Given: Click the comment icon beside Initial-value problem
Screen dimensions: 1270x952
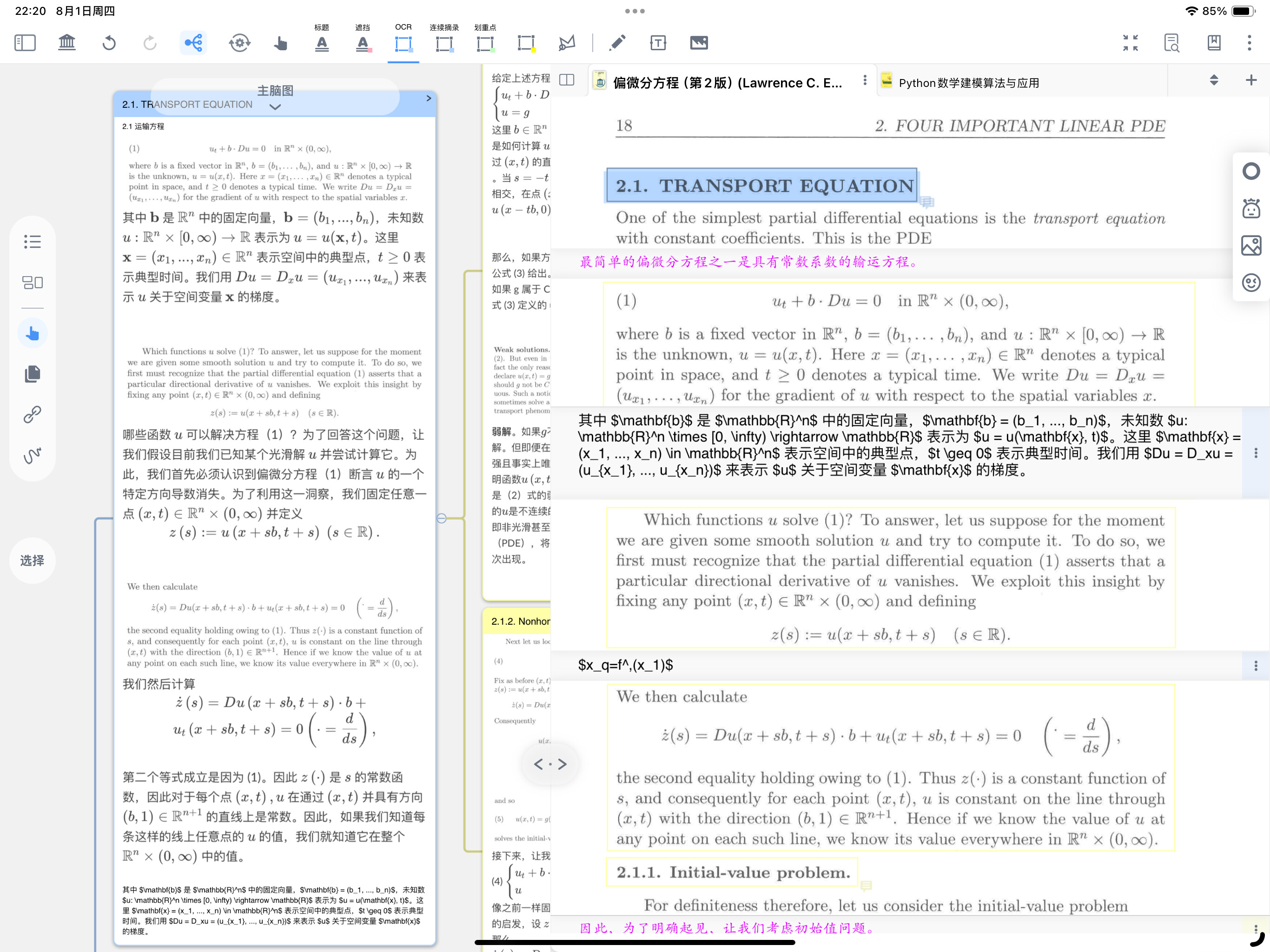Looking at the screenshot, I should click(867, 886).
